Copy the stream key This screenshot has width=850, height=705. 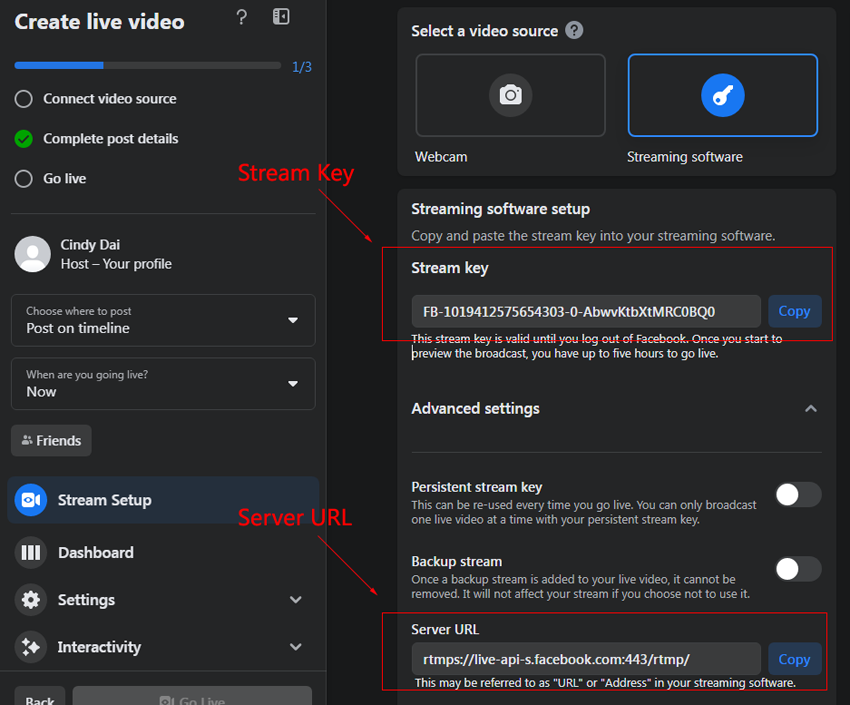(x=795, y=311)
